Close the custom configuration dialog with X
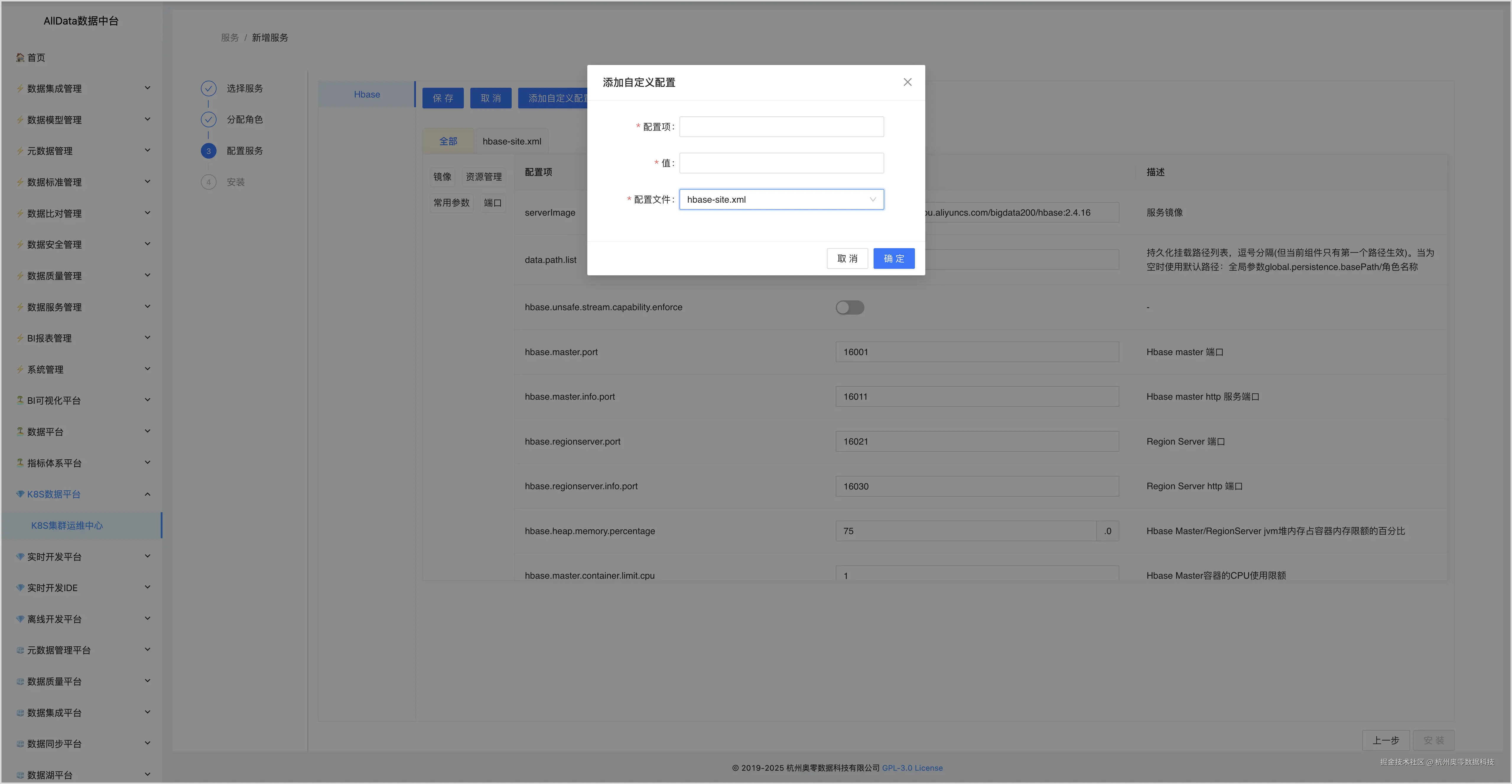The image size is (1512, 784). [x=908, y=82]
